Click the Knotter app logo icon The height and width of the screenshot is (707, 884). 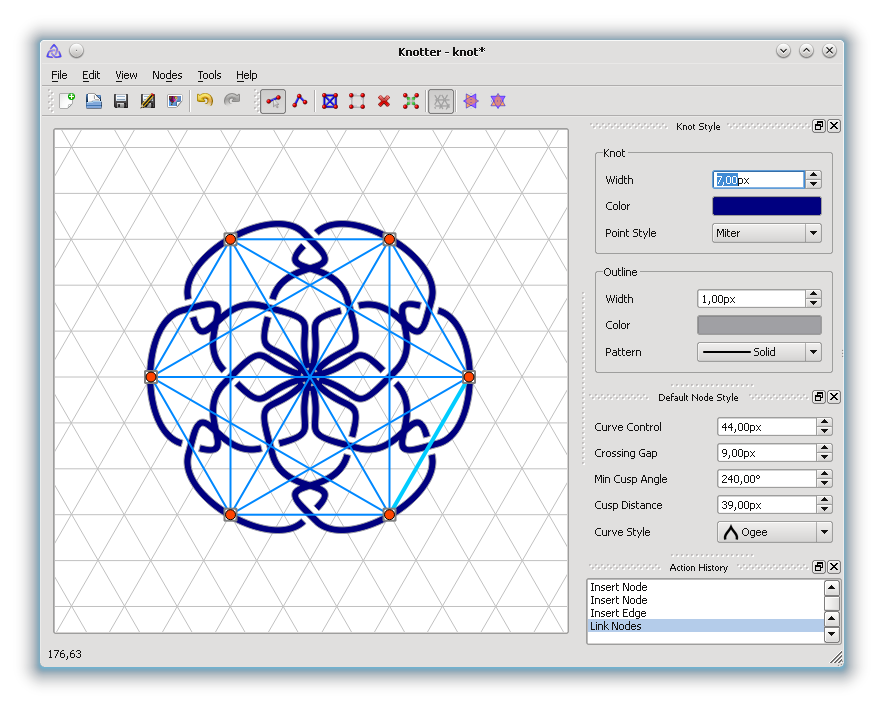(54, 51)
